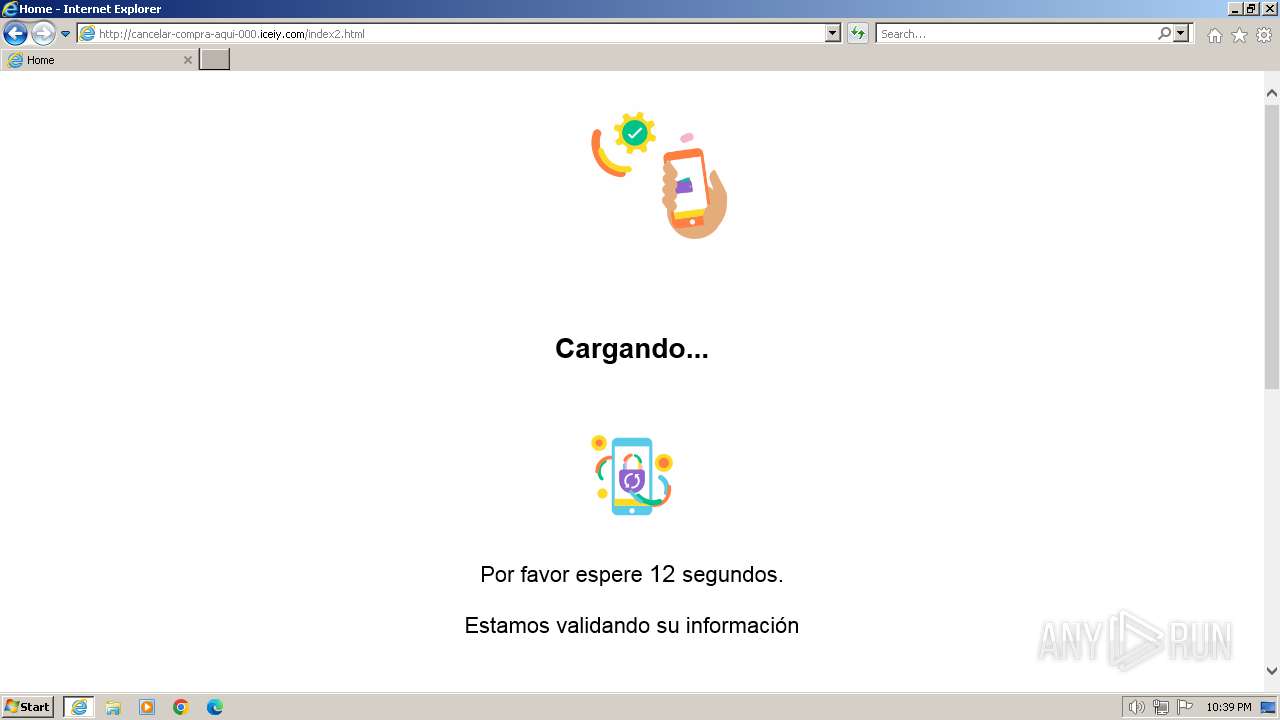Click 'Estamos validando su información' text
The width and height of the screenshot is (1280, 720).
point(632,626)
